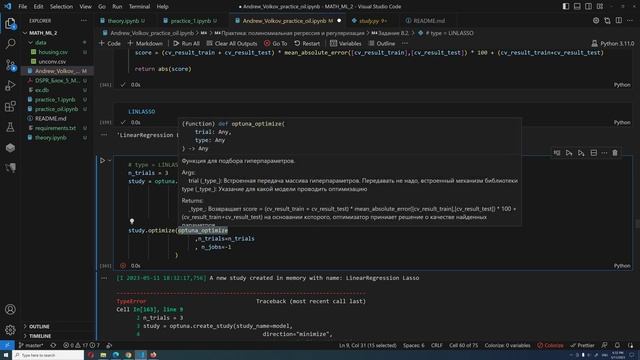Add a new Code cell
This screenshot has height=360, width=640.
point(110,43)
